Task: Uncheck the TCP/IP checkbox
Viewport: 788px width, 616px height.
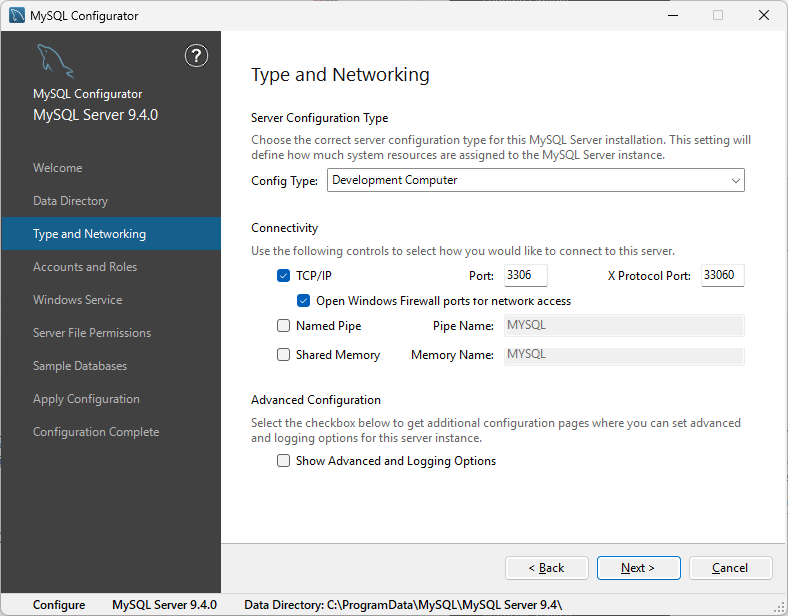Action: (284, 275)
